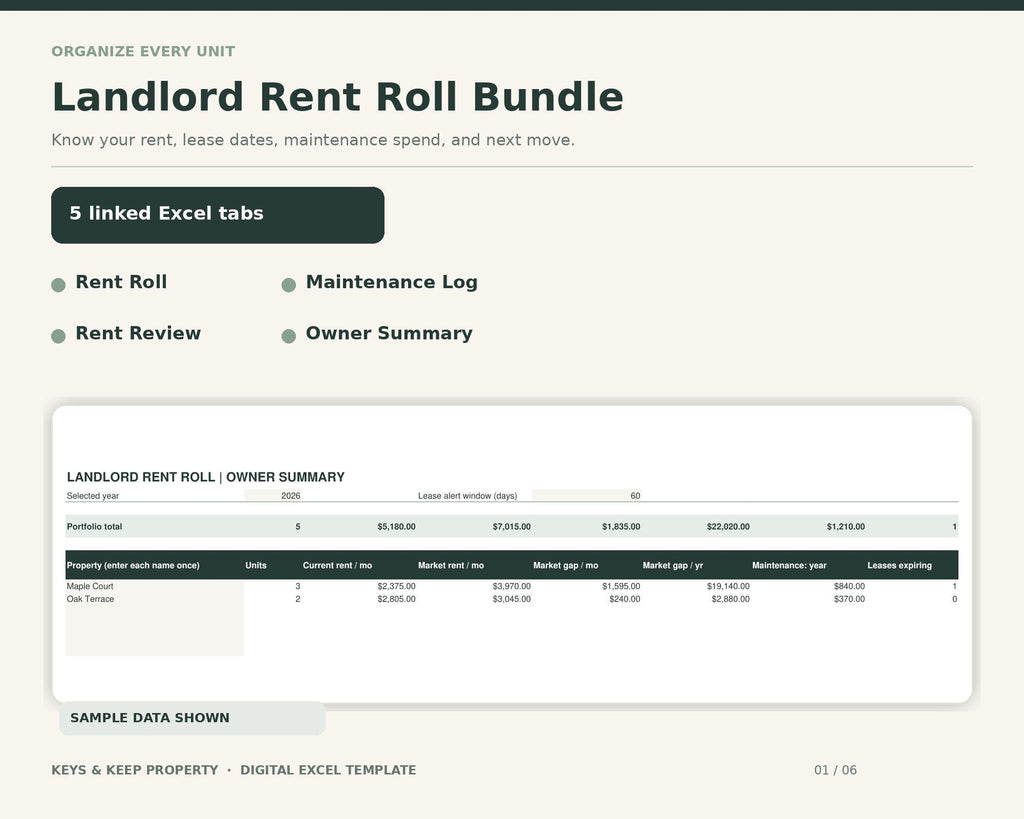Select the 2026 selected year cell
Viewport: 1024px width, 819px height.
tap(273, 496)
